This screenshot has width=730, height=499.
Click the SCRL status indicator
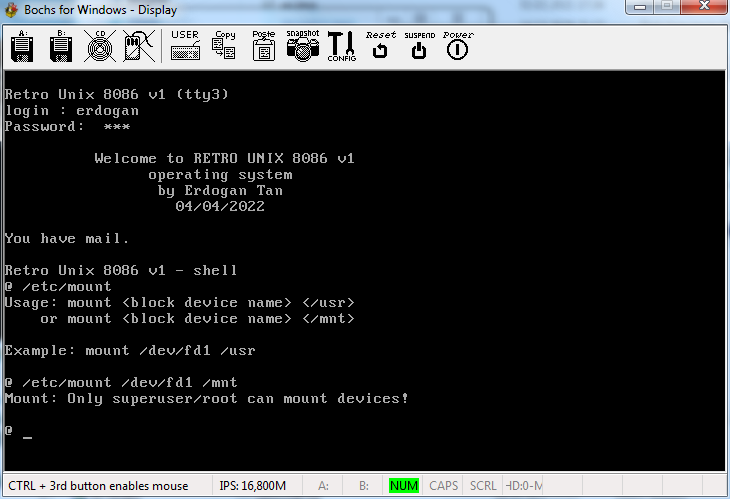pyautogui.click(x=483, y=486)
